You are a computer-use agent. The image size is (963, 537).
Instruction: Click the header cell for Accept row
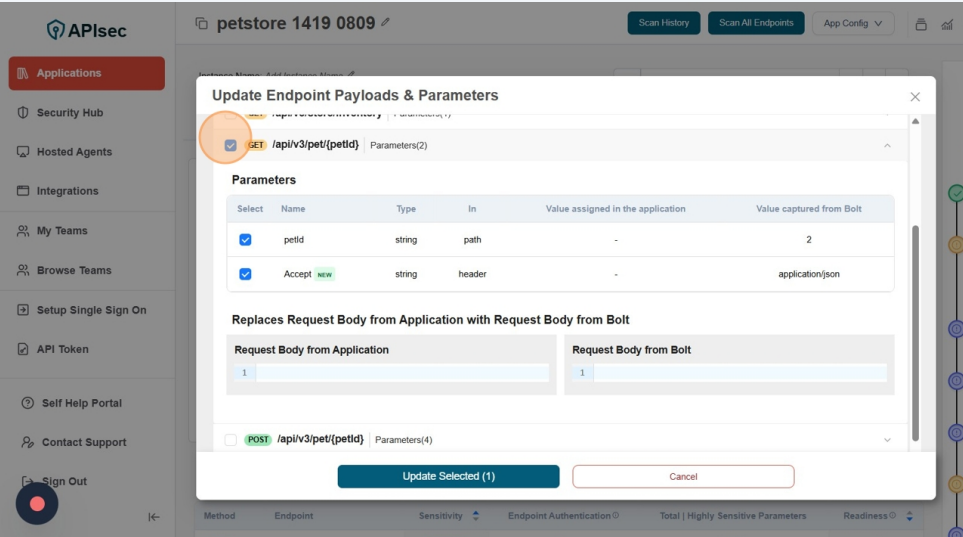472,274
